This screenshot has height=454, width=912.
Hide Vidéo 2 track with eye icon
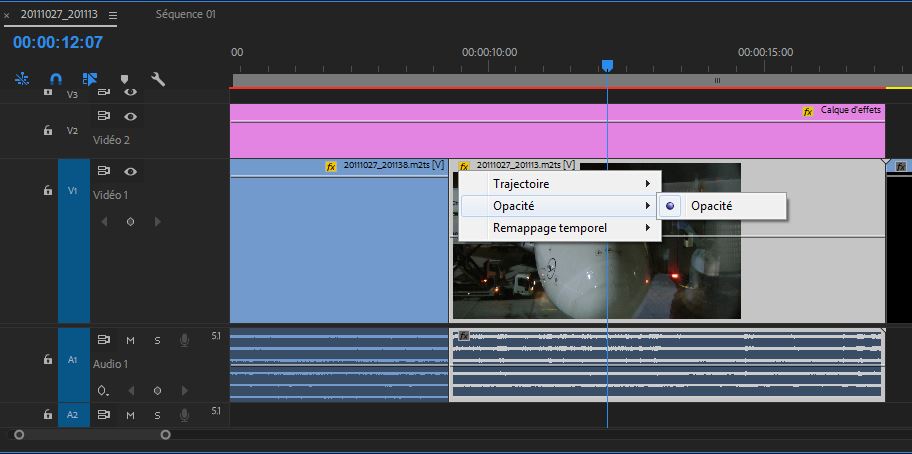[130, 116]
